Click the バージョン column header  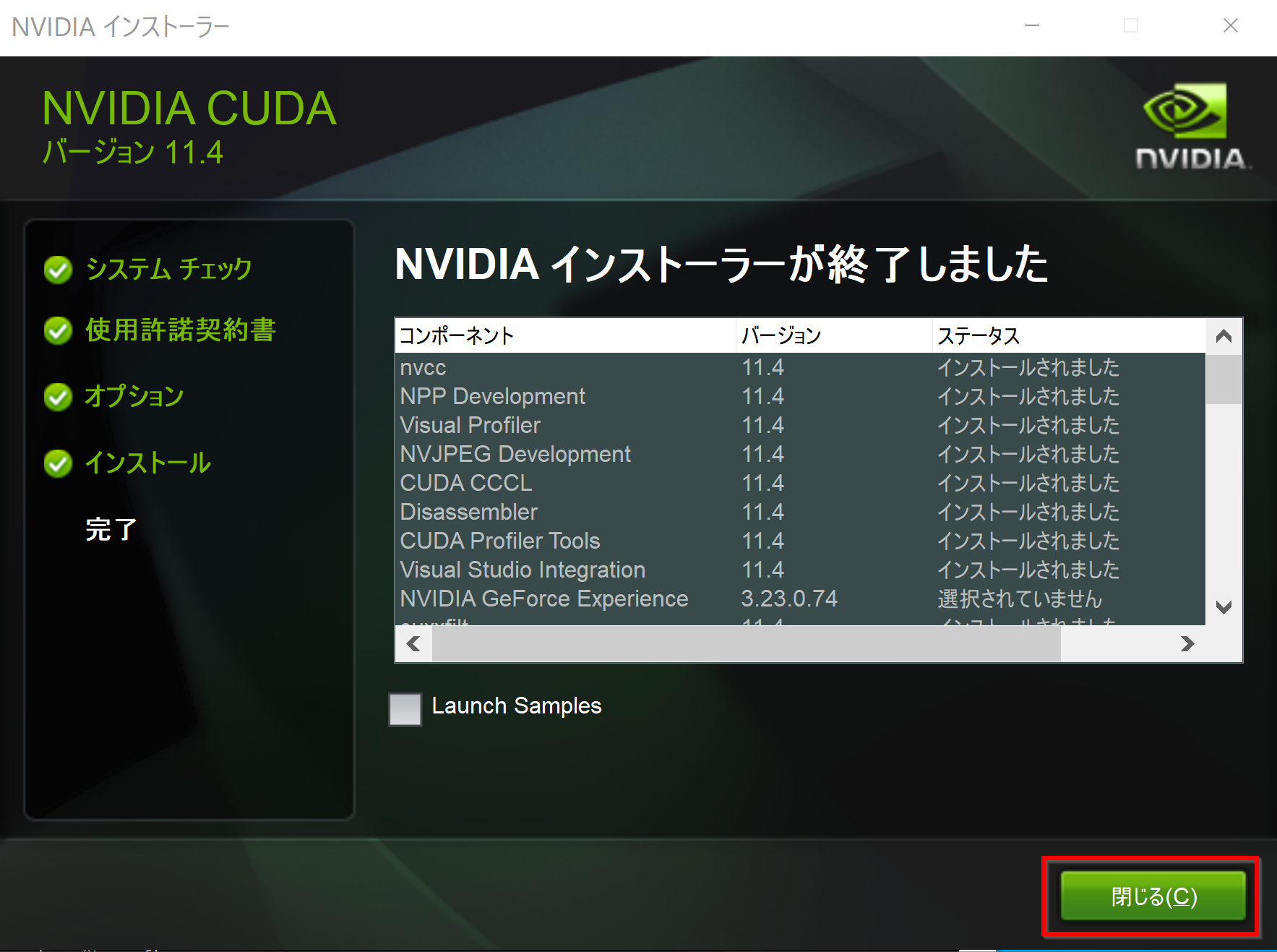click(x=833, y=335)
